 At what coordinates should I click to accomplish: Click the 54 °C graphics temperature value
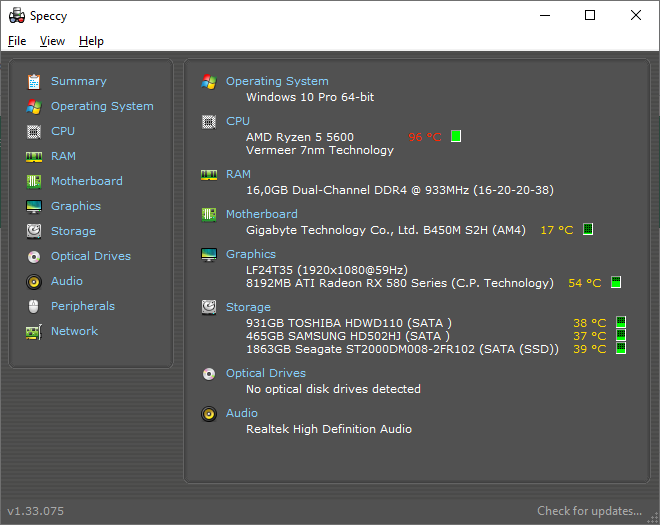pyautogui.click(x=585, y=283)
